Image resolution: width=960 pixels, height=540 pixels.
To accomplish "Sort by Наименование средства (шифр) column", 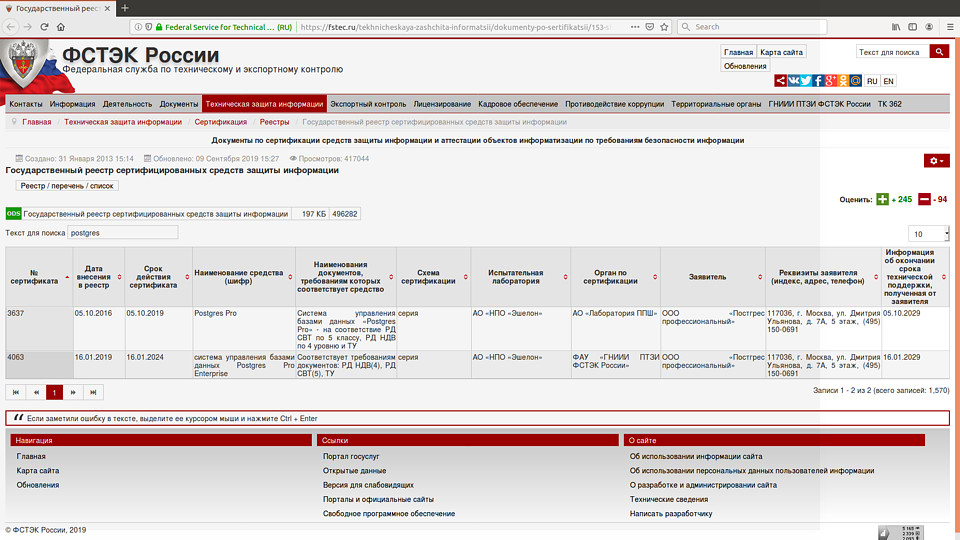I will click(243, 277).
